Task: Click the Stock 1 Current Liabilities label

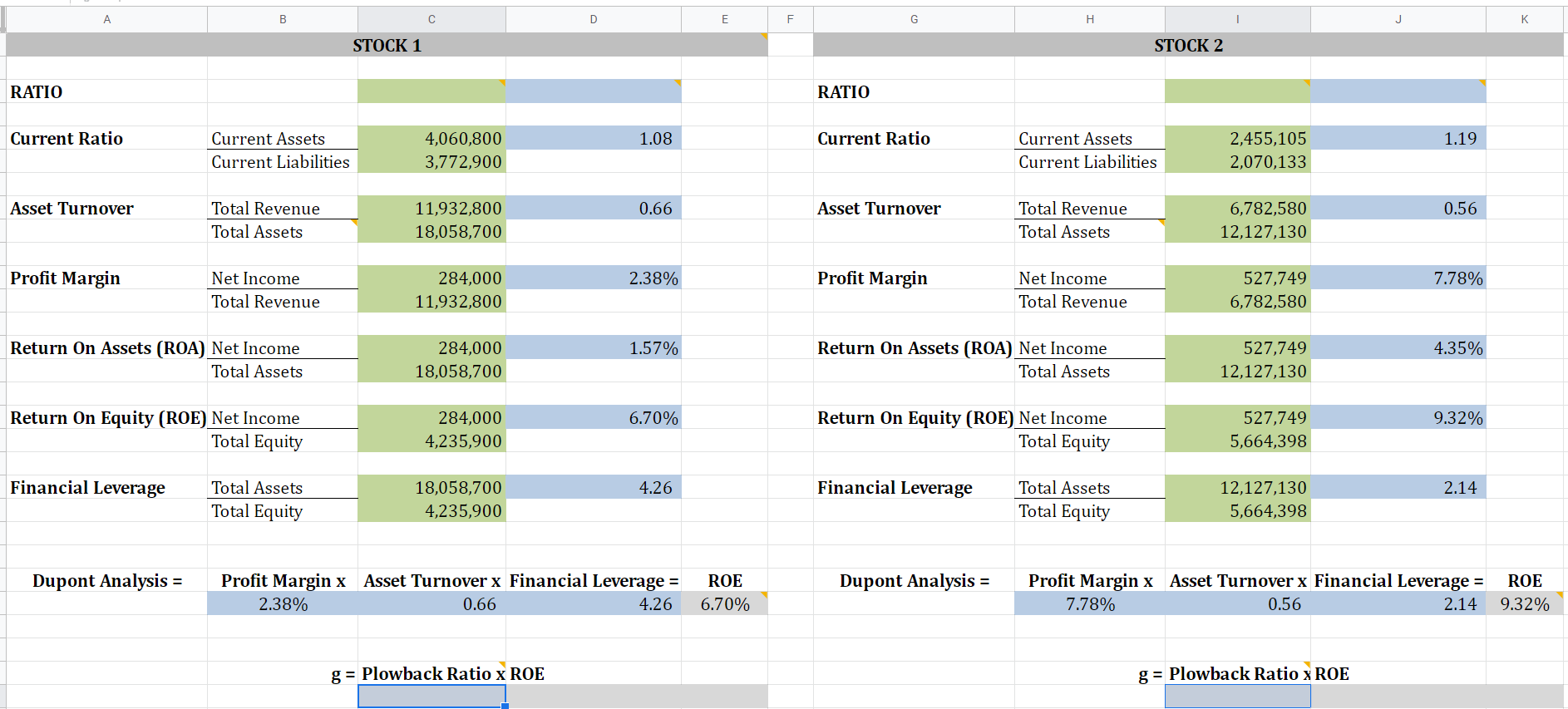Action: [x=280, y=161]
